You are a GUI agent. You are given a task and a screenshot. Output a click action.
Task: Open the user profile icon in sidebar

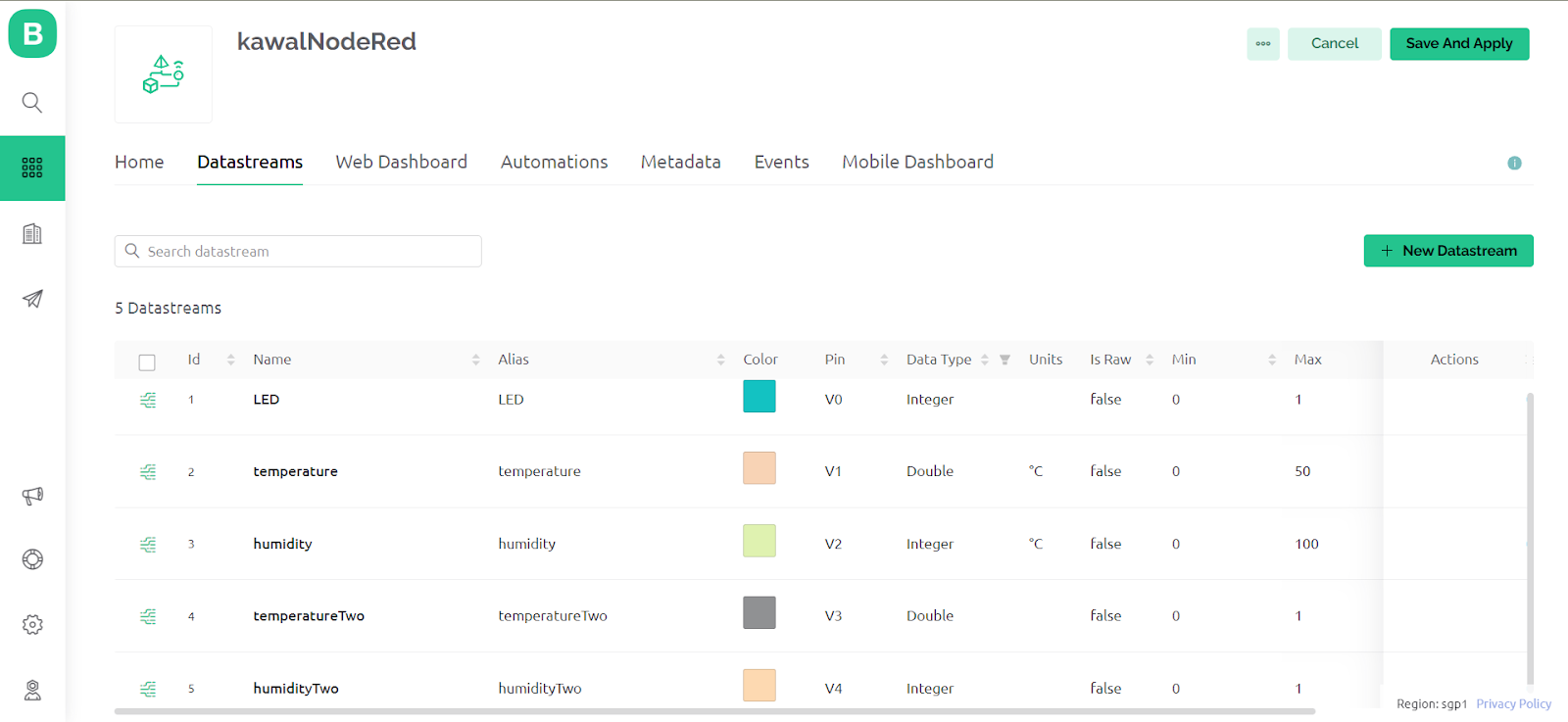(32, 690)
